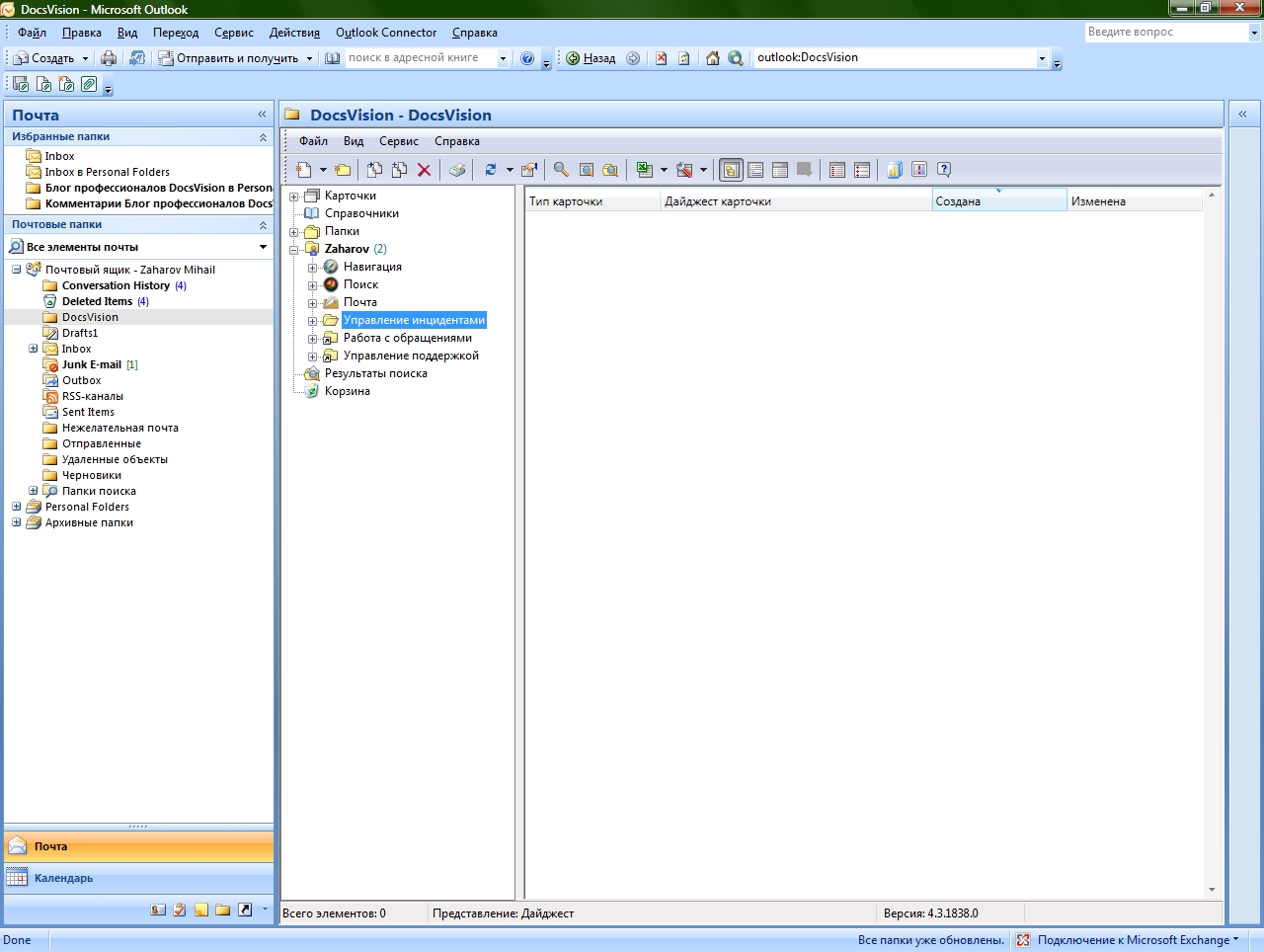
Task: Expand the To-Do bar on right edge
Action: (1243, 115)
